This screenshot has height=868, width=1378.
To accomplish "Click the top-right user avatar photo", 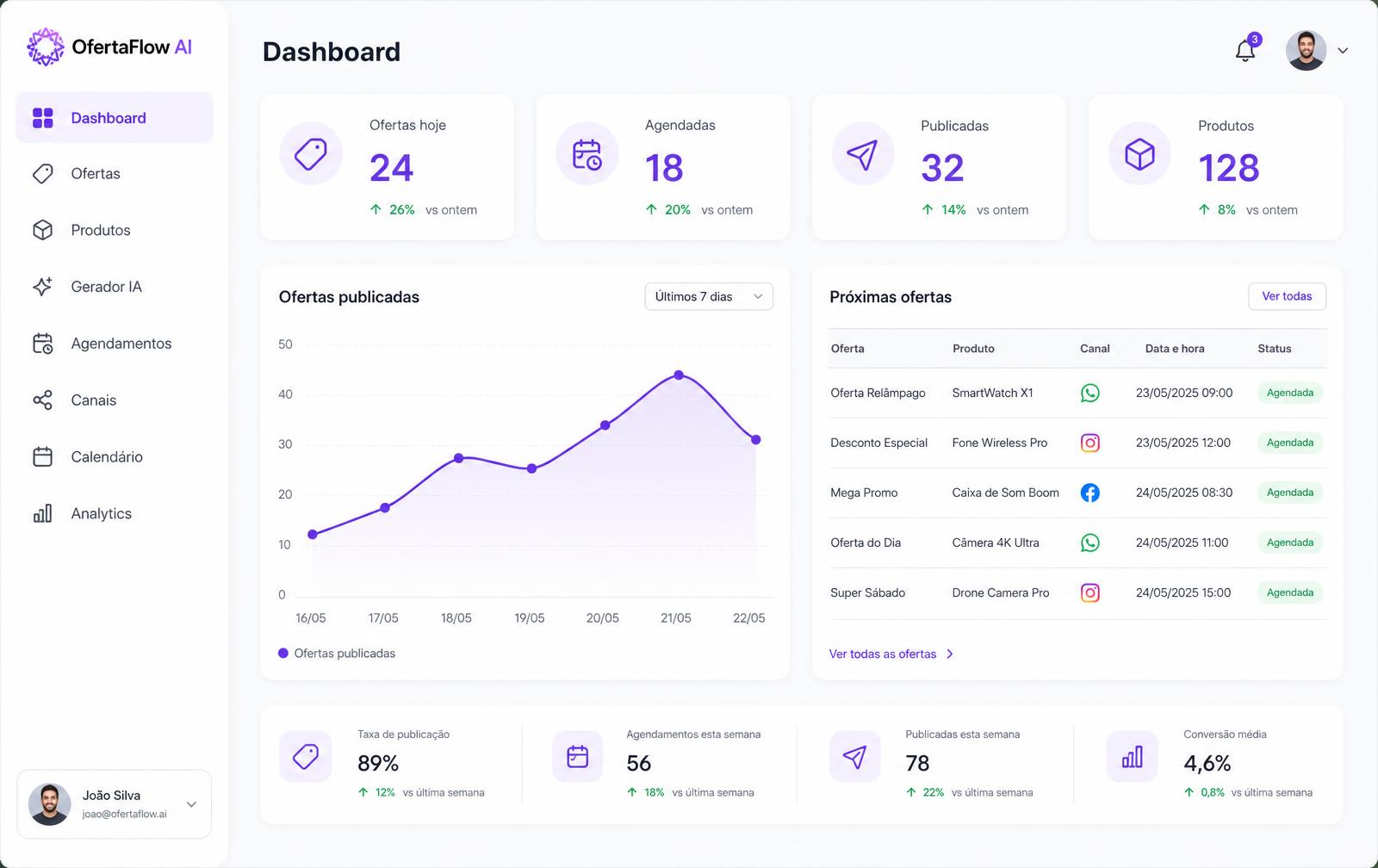I will coord(1306,51).
